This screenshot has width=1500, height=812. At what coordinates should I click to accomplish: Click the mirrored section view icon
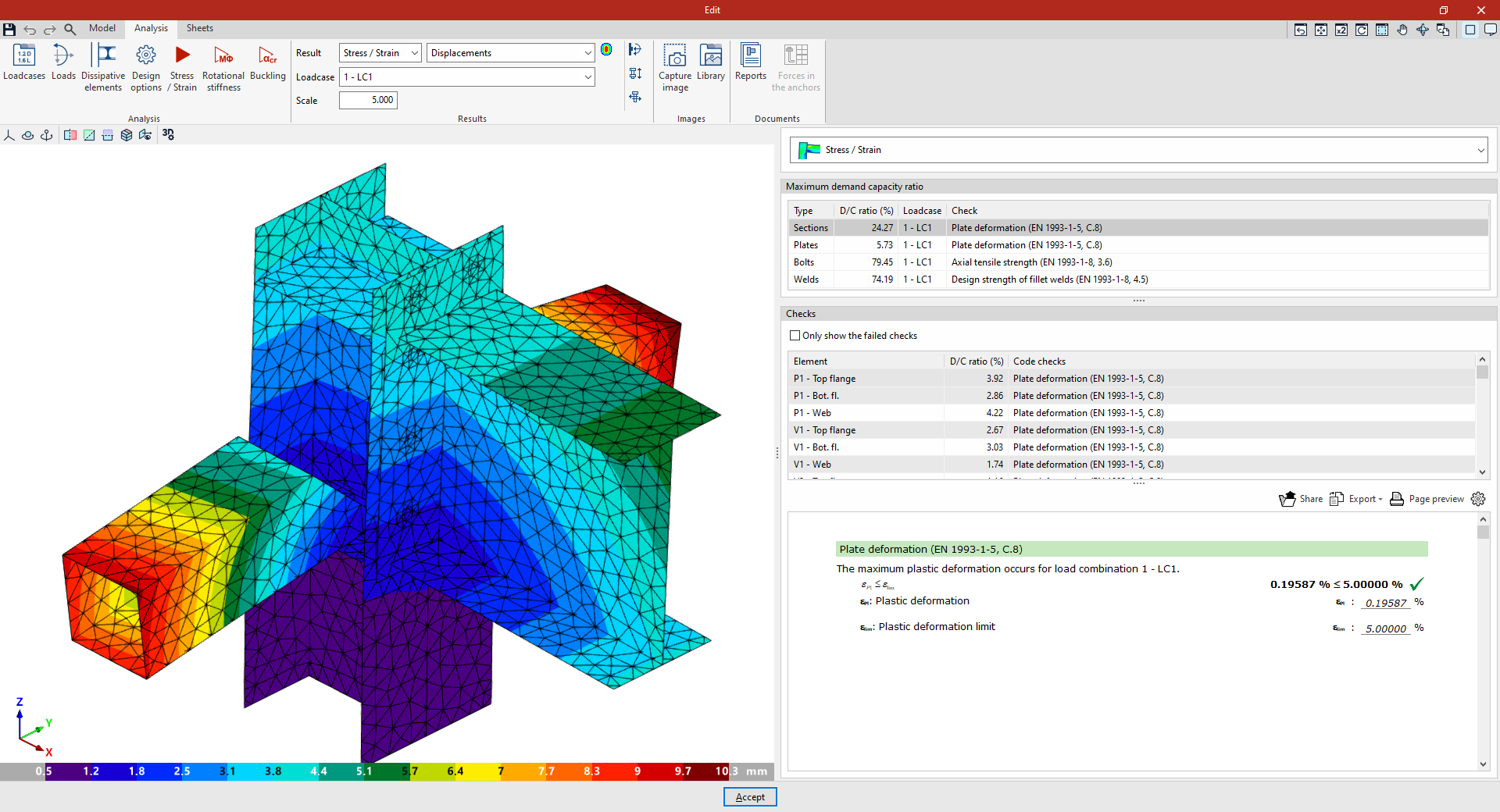[70, 135]
